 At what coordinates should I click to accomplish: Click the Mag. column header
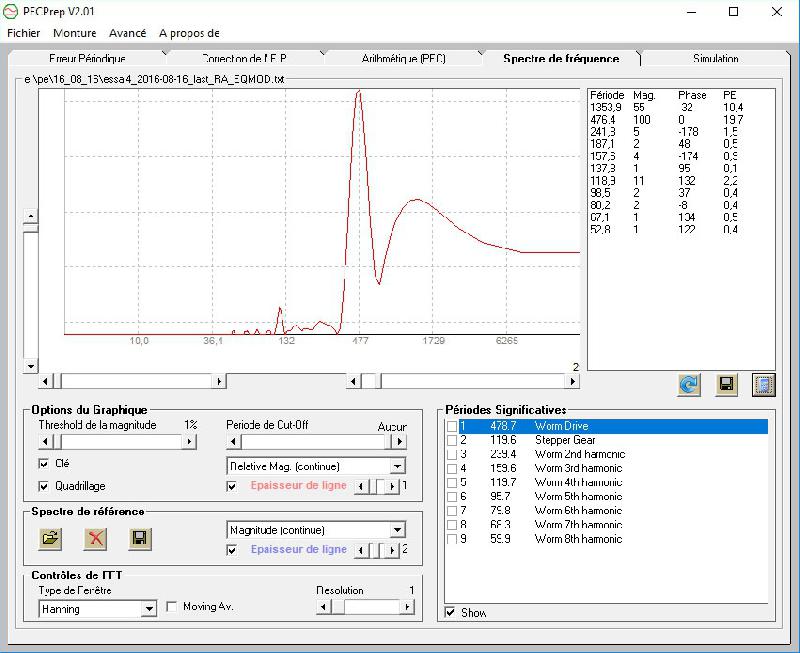click(x=644, y=95)
